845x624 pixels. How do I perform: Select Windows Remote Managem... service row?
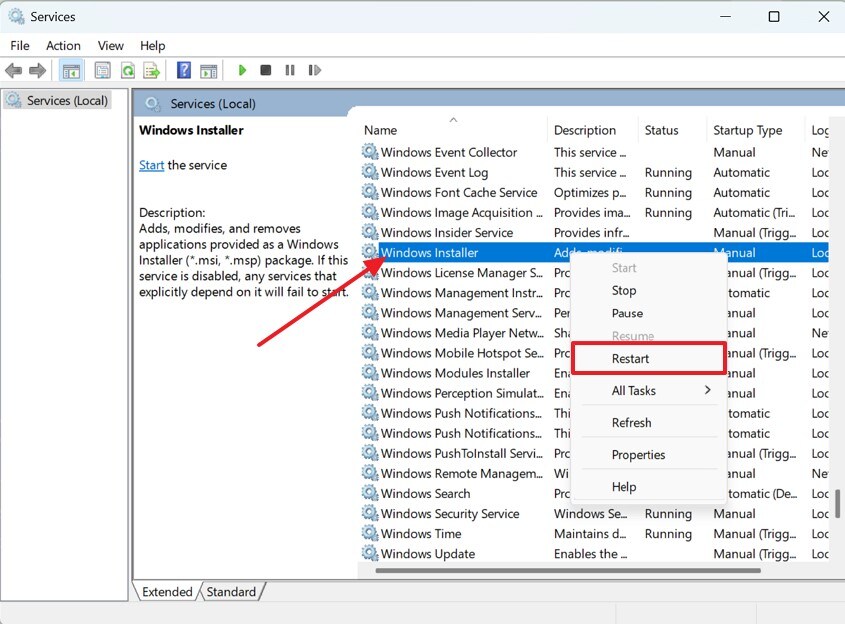coord(461,474)
